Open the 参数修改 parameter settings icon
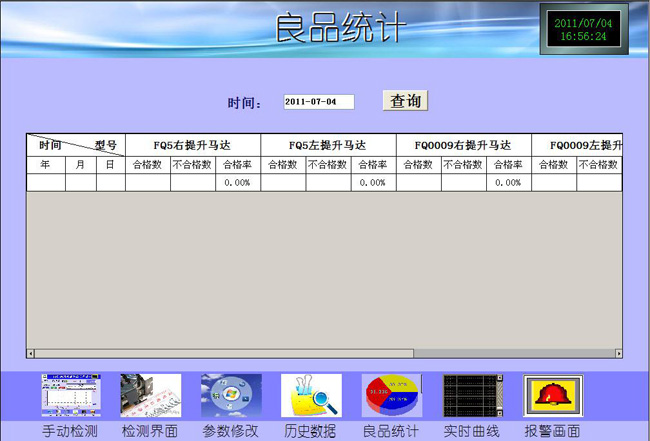This screenshot has height=441, width=650. [x=231, y=395]
